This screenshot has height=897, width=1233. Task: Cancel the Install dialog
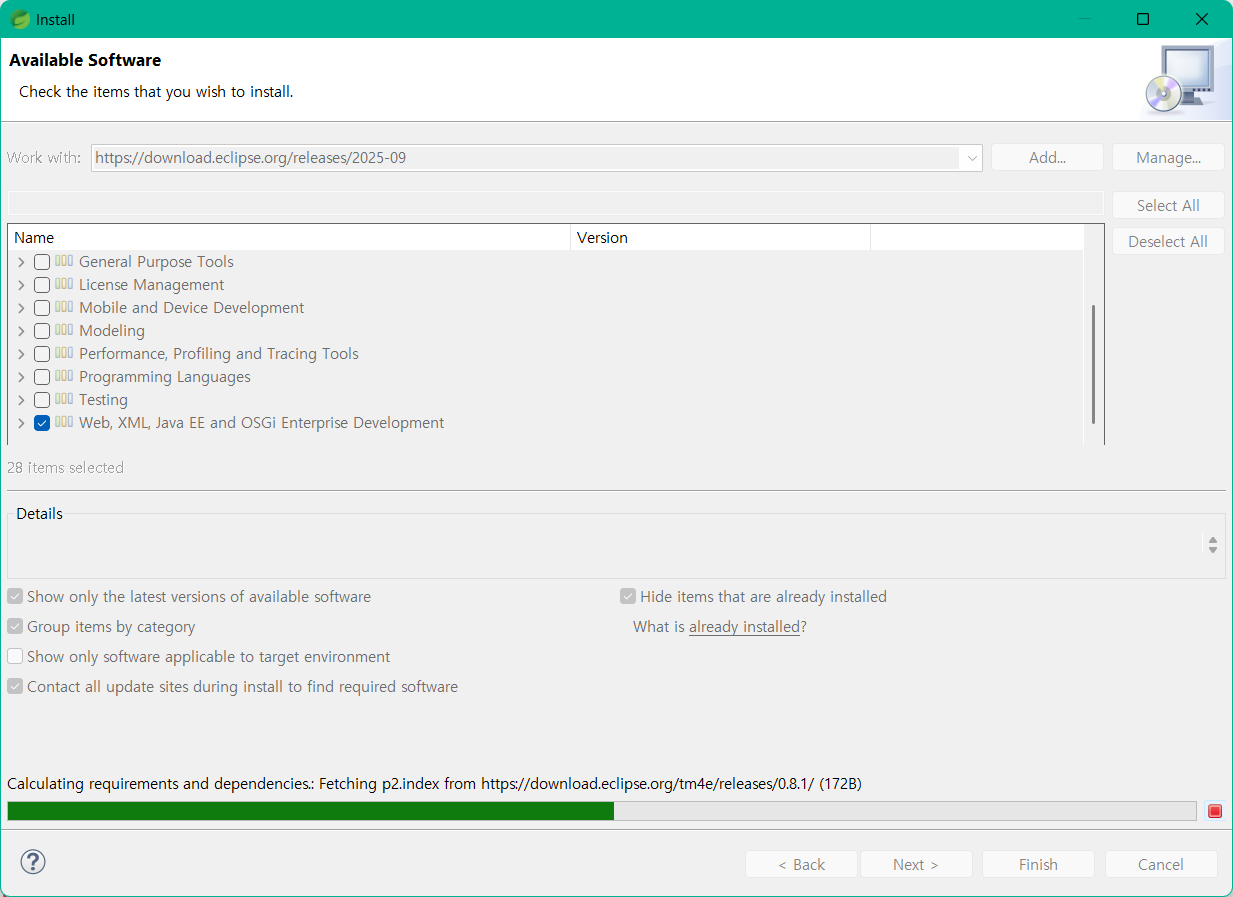click(1161, 864)
